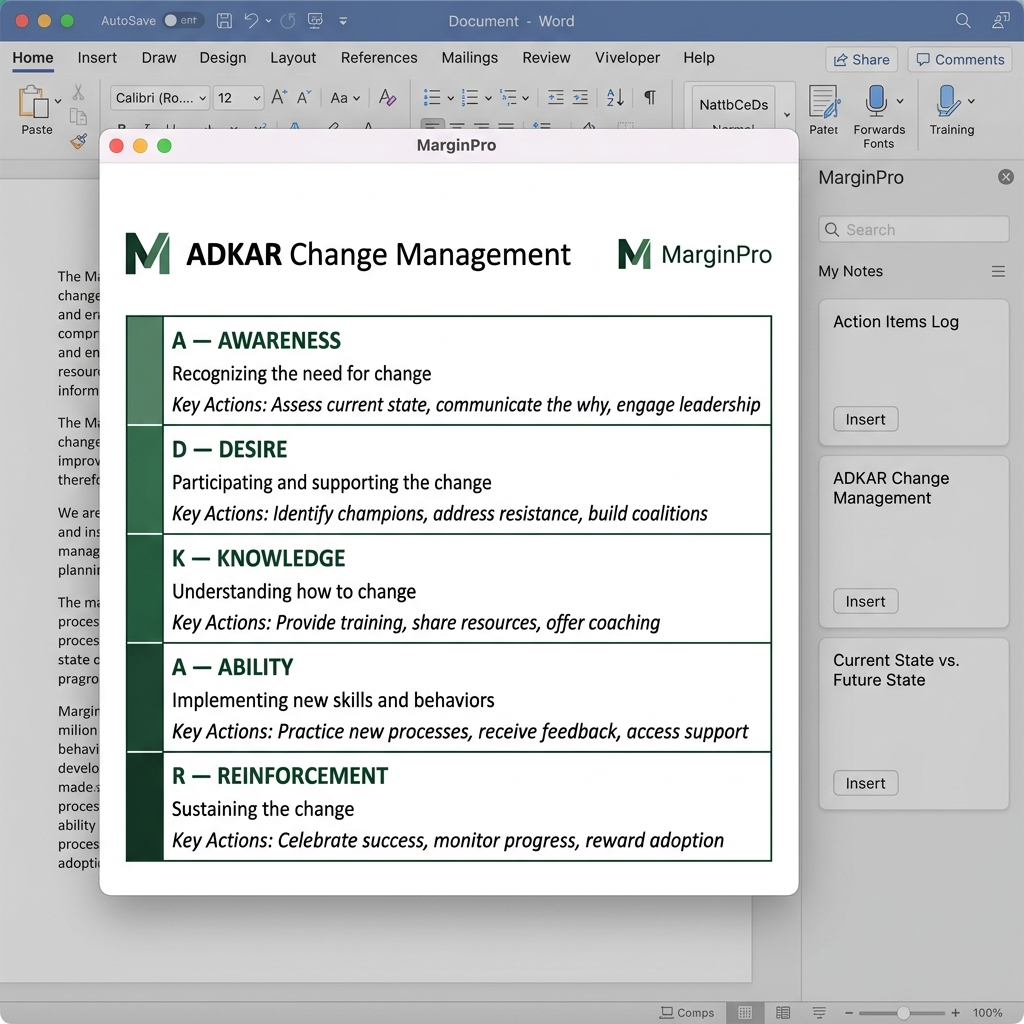Toggle paragraph marks pilcrow icon
Viewport: 1024px width, 1024px height.
pyautogui.click(x=650, y=98)
